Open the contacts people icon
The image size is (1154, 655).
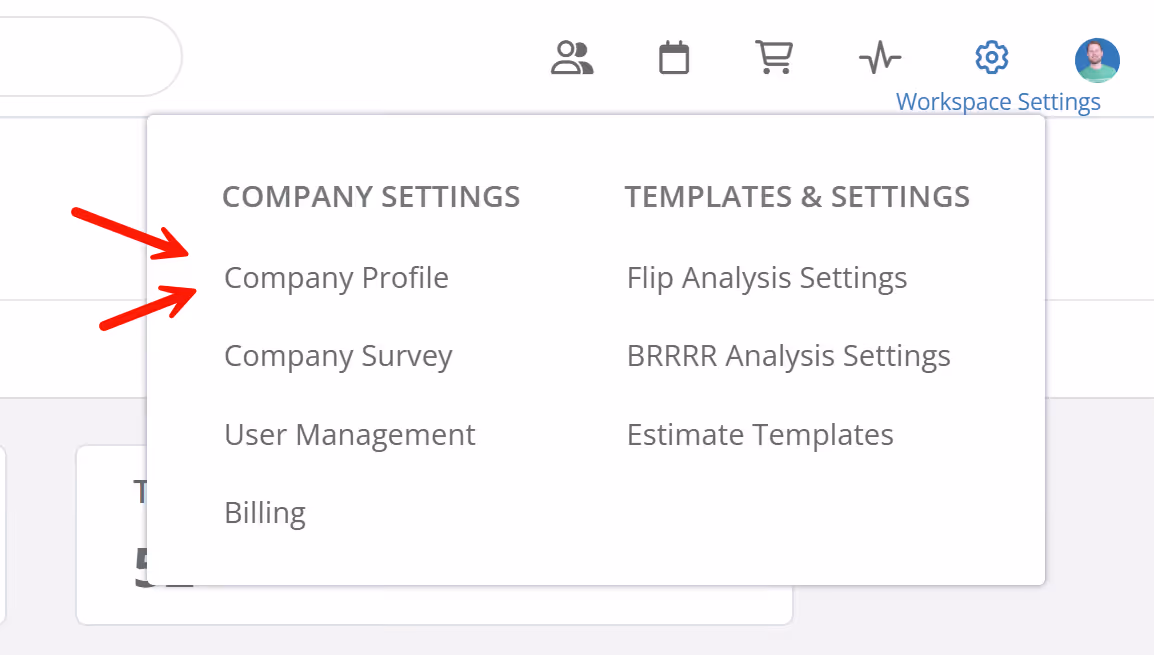click(x=572, y=57)
